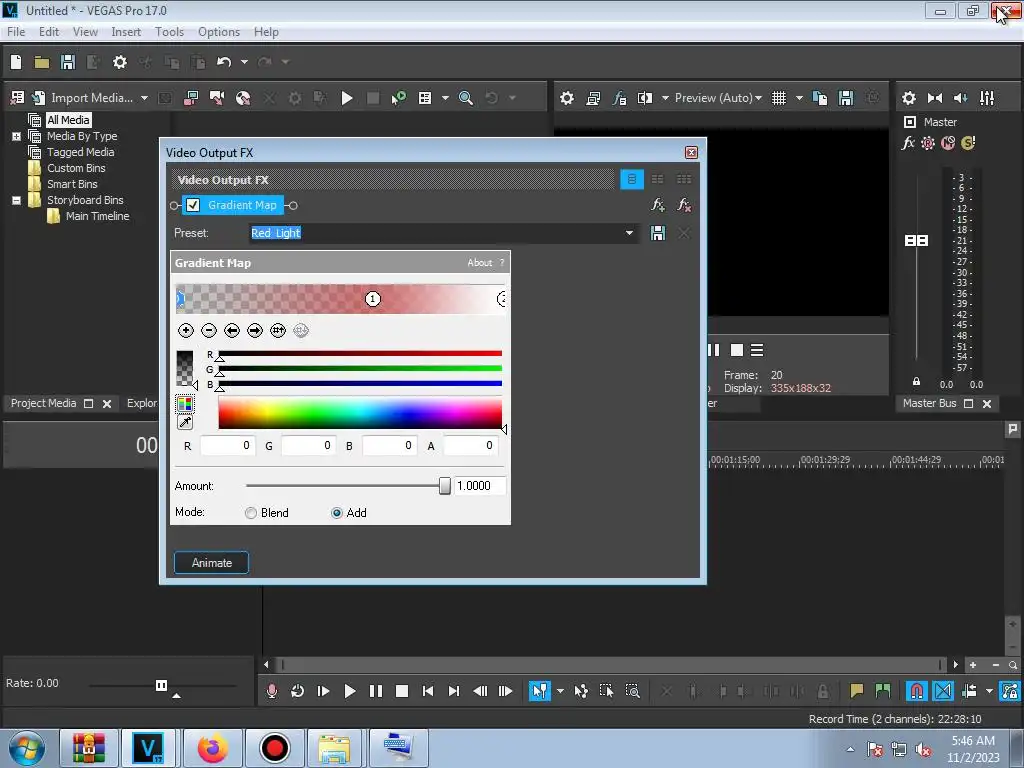This screenshot has width=1024, height=768.
Task: Click the Gradient Map help question mark
Action: coord(502,263)
